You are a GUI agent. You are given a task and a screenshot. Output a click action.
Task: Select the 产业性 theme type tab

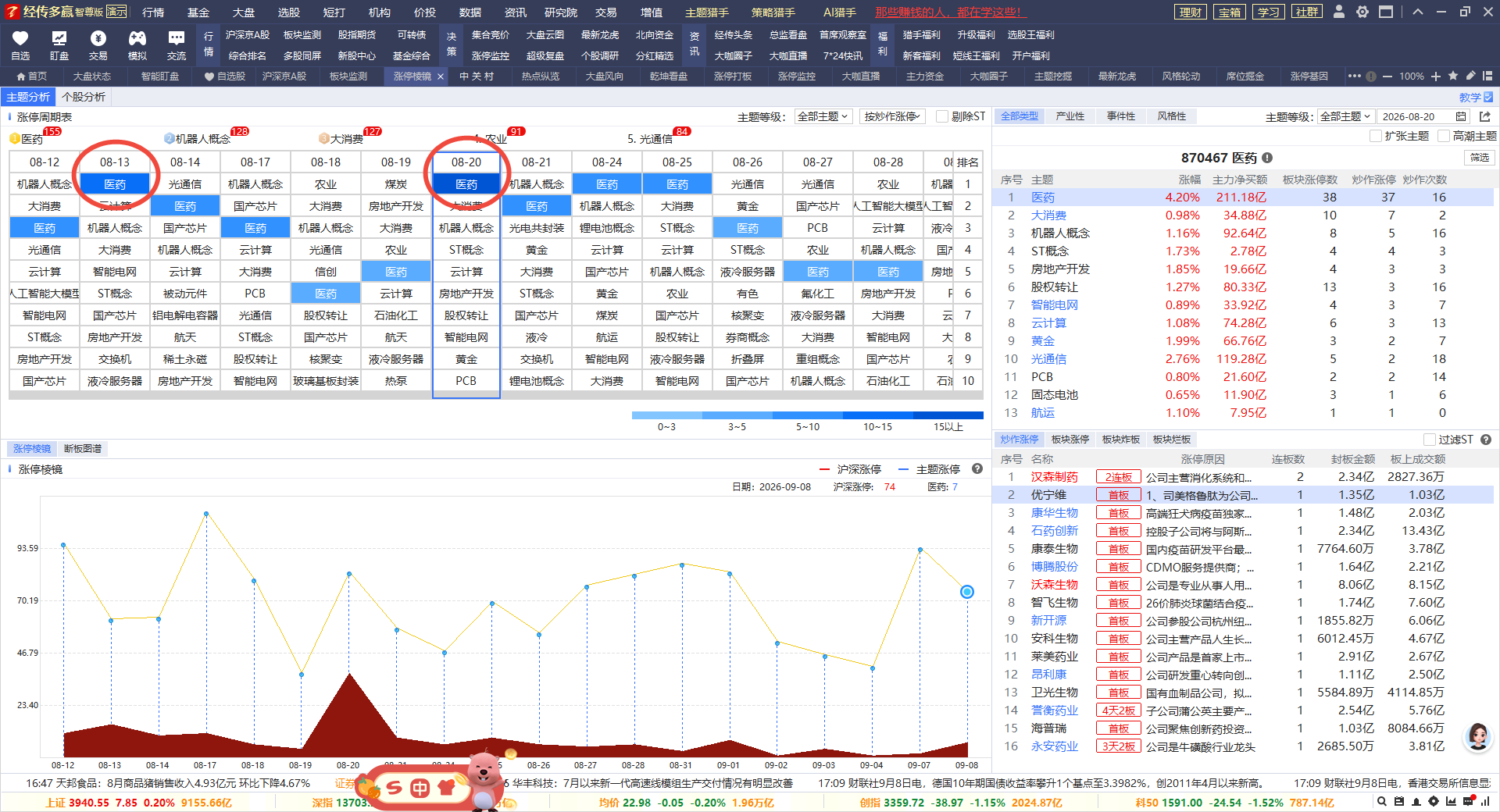coord(1070,116)
